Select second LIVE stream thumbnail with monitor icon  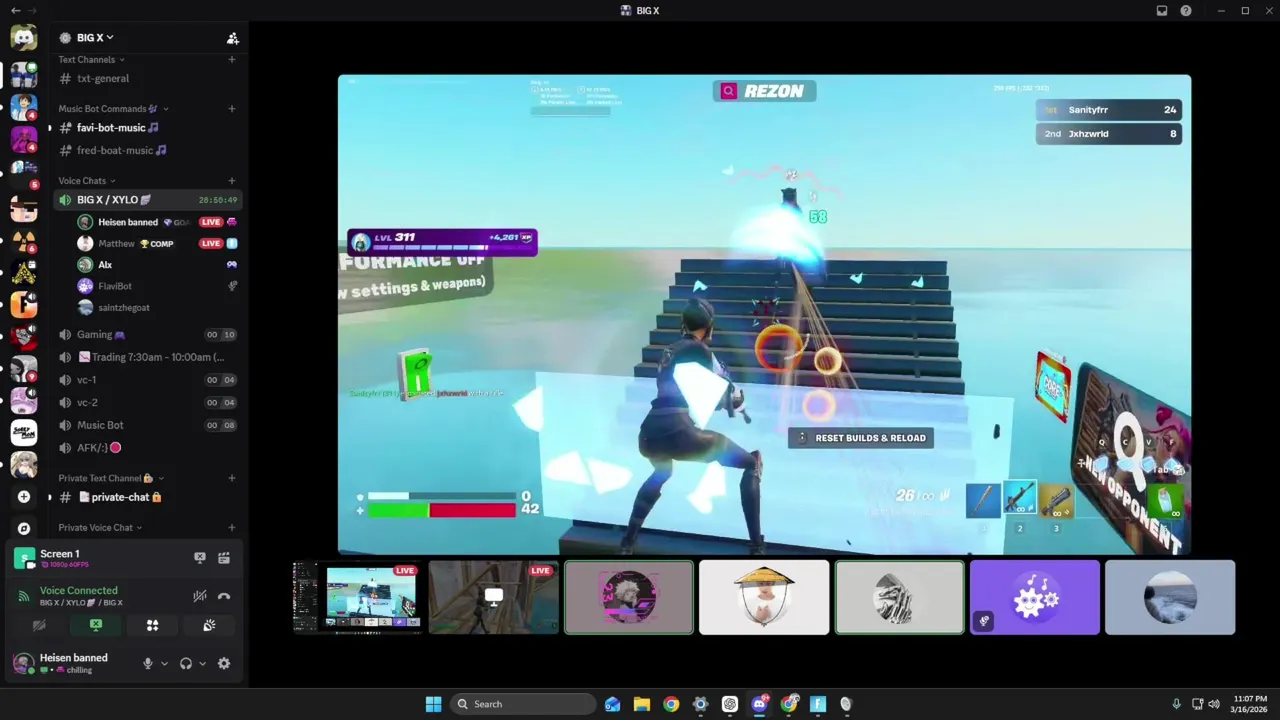coord(493,597)
